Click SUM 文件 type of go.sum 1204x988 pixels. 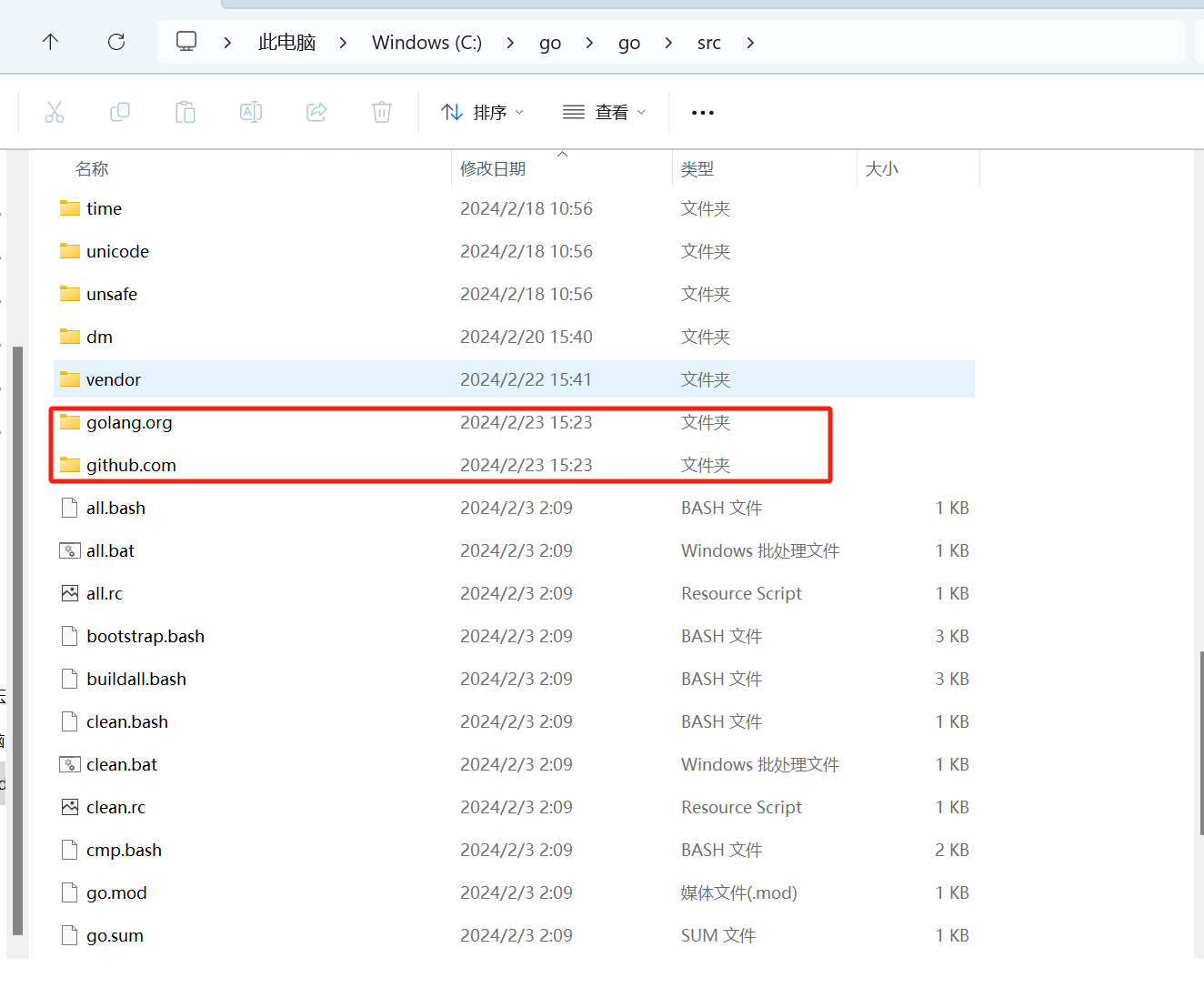point(718,935)
